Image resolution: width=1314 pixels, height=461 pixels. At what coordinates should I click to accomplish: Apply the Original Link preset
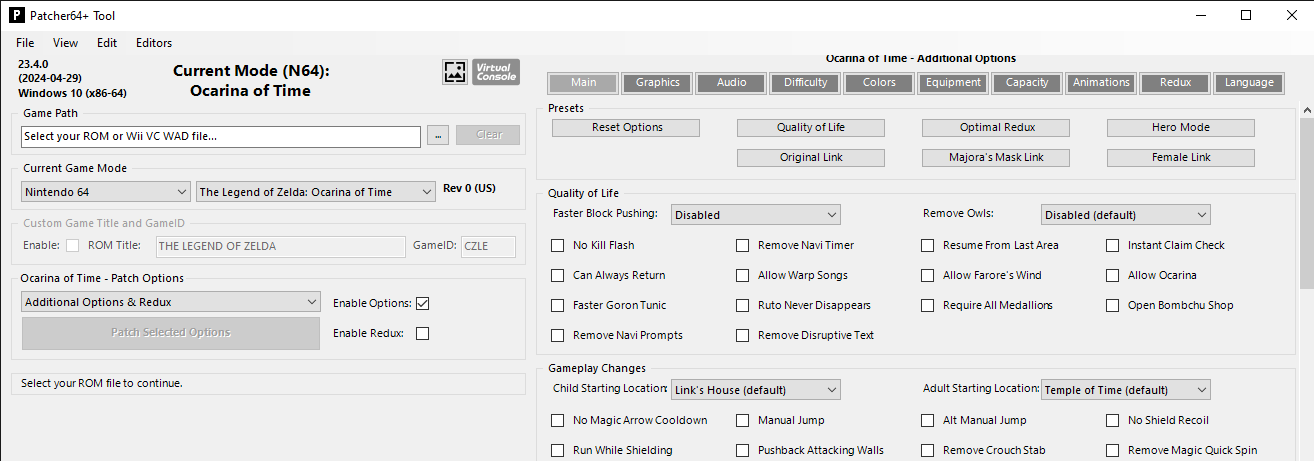pos(811,158)
